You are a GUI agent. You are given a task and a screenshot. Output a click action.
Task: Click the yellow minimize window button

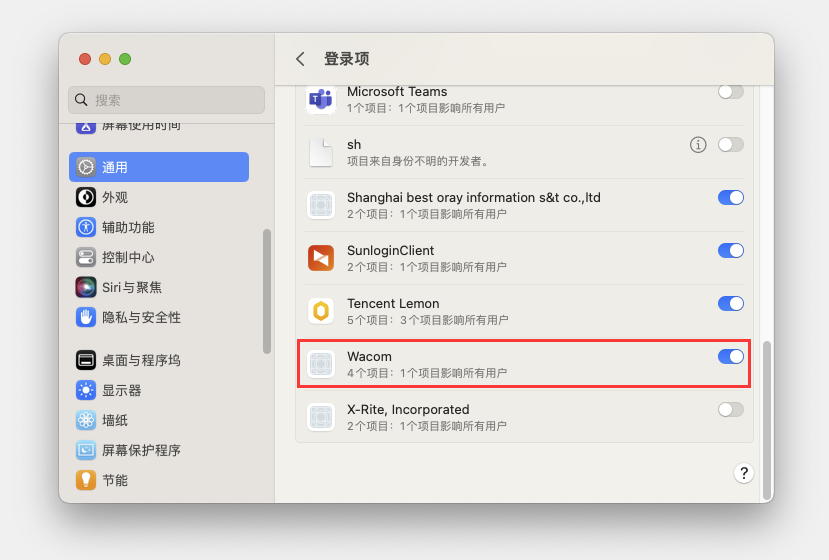coord(105,59)
